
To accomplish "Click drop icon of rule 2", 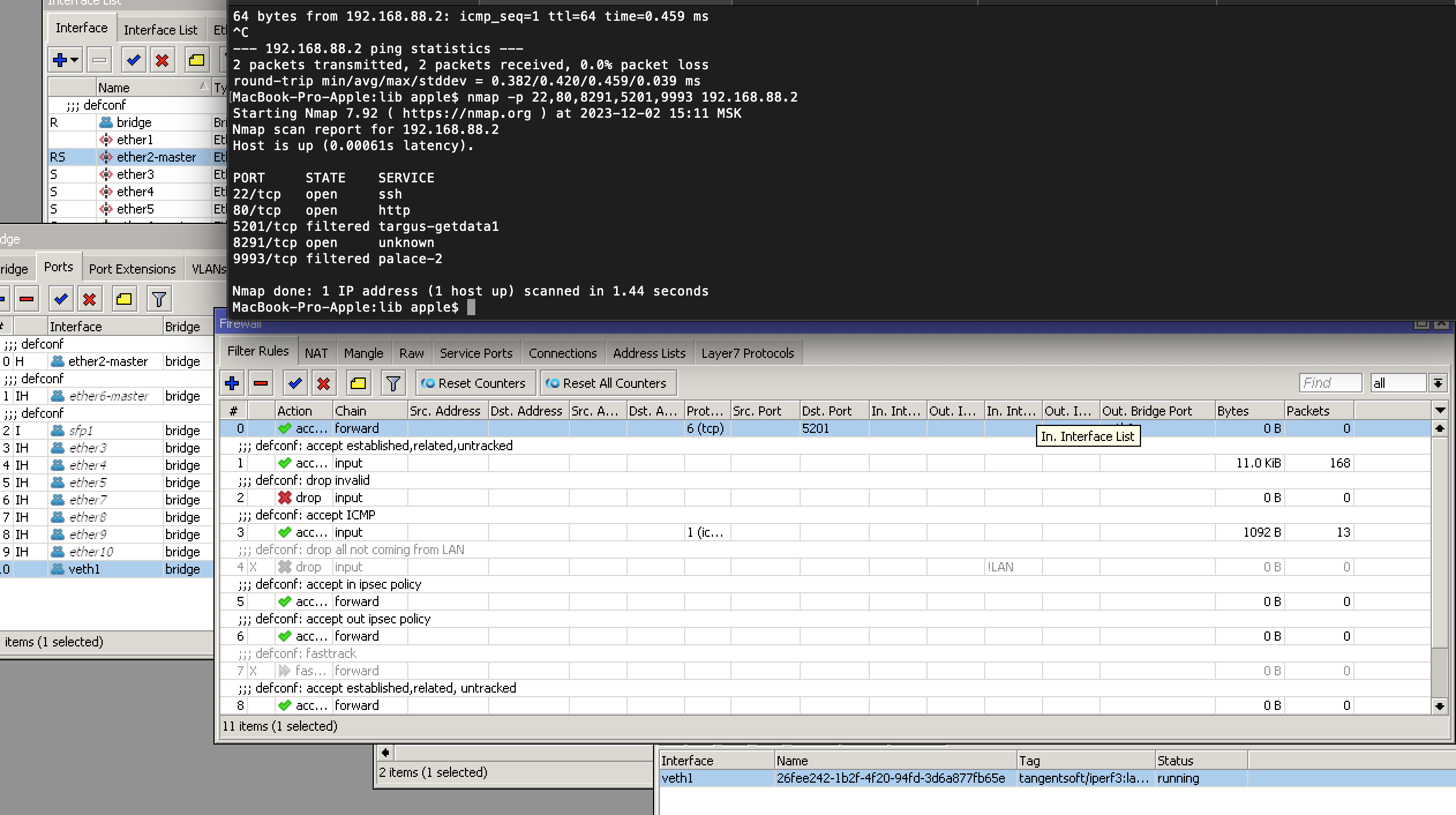I will 284,498.
